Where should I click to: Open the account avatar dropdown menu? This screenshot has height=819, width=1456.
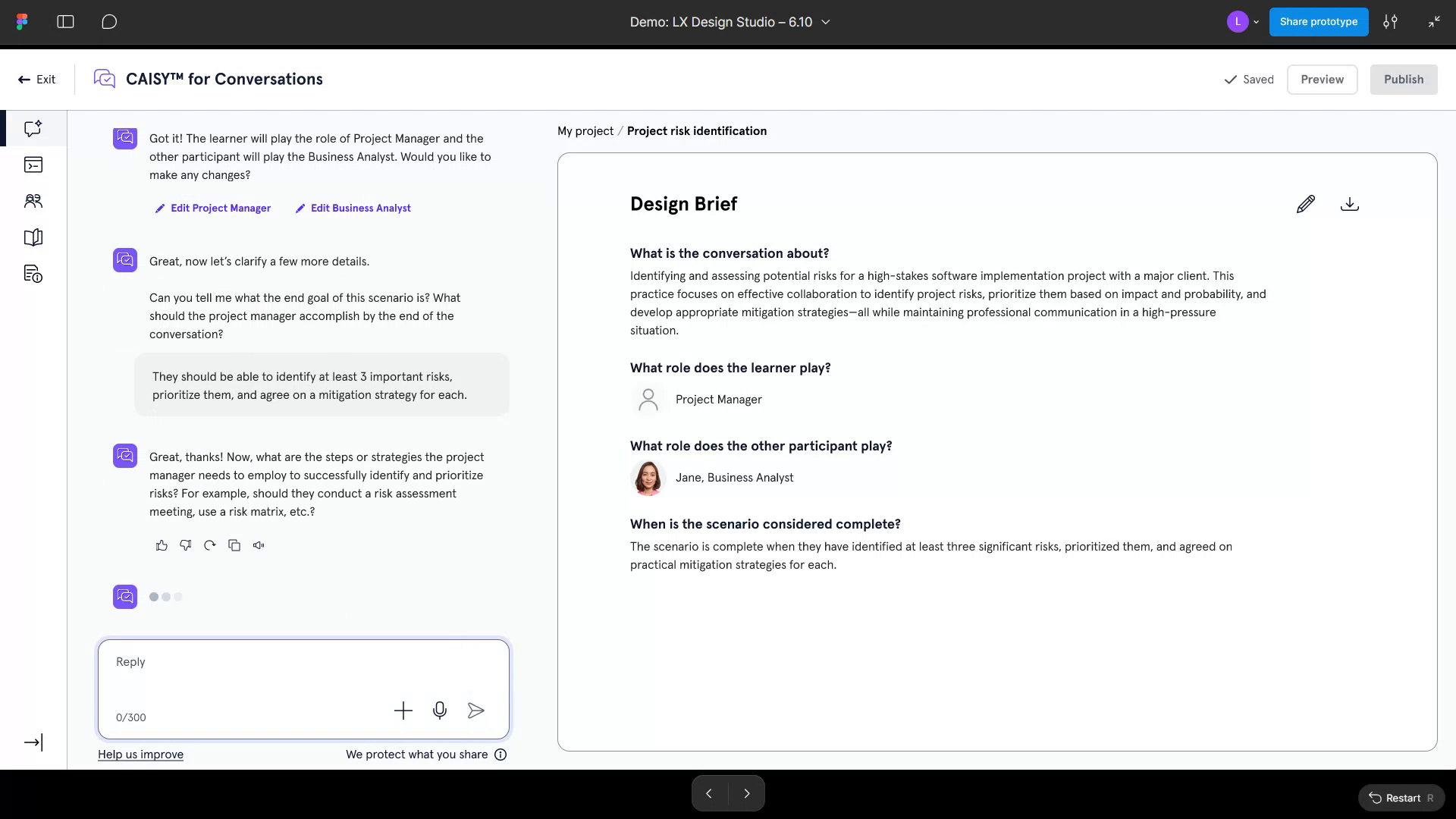point(1243,22)
